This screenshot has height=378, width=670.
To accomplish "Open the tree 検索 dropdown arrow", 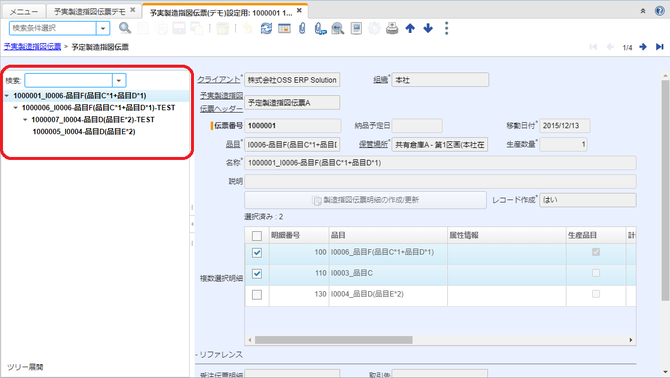I will click(119, 80).
